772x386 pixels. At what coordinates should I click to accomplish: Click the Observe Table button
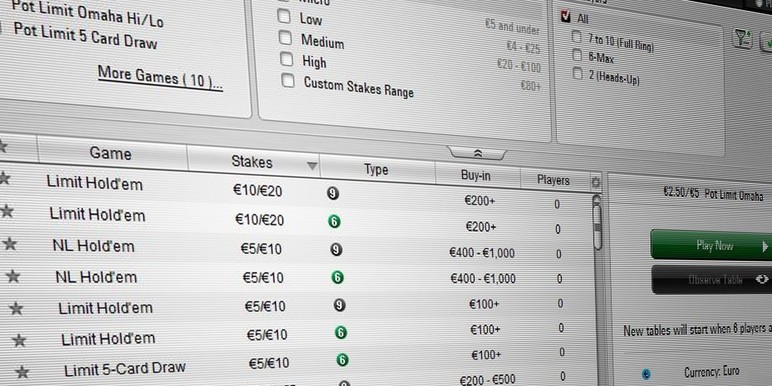711,279
